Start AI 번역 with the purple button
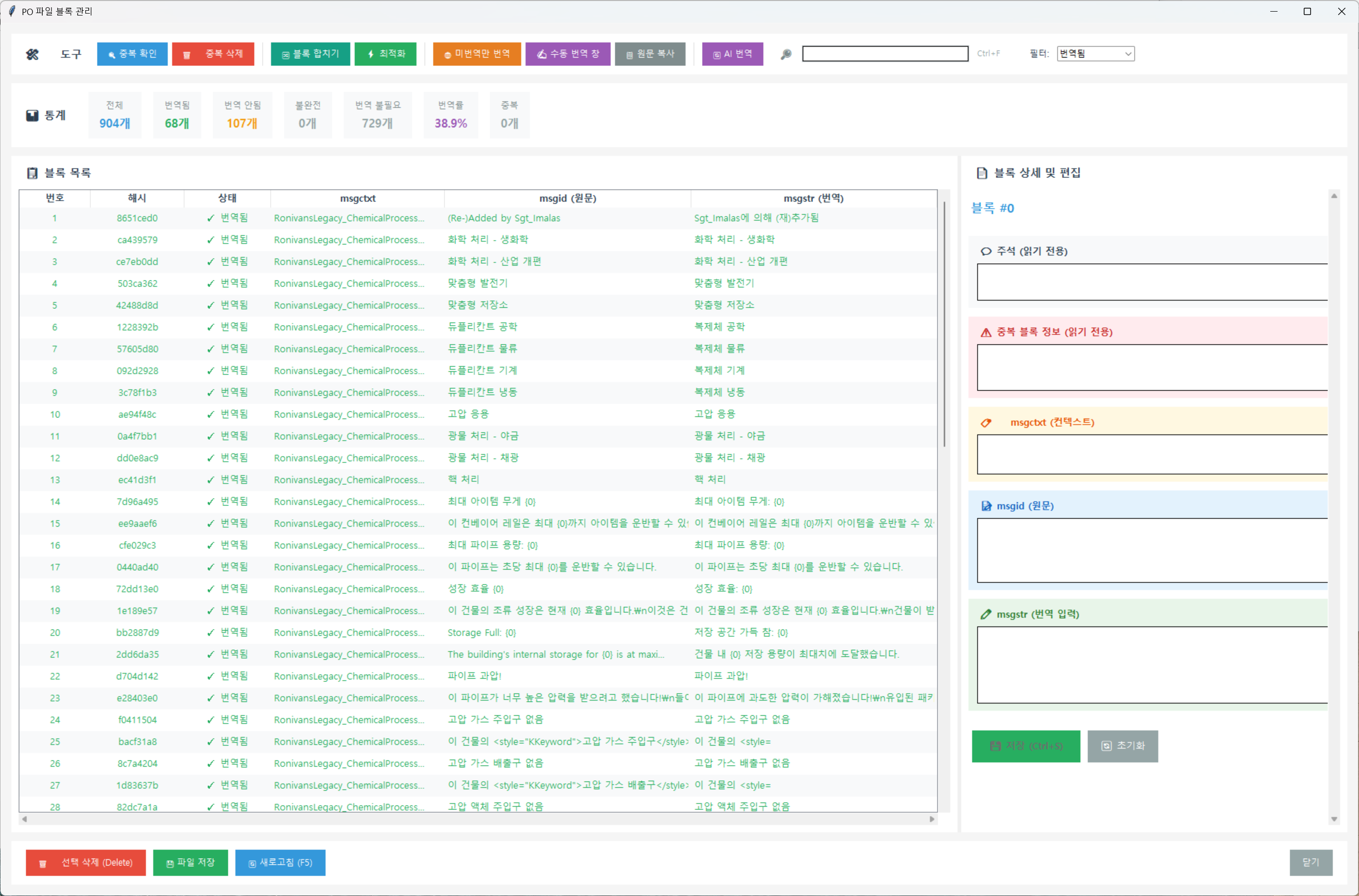Image resolution: width=1359 pixels, height=896 pixels. pos(732,54)
